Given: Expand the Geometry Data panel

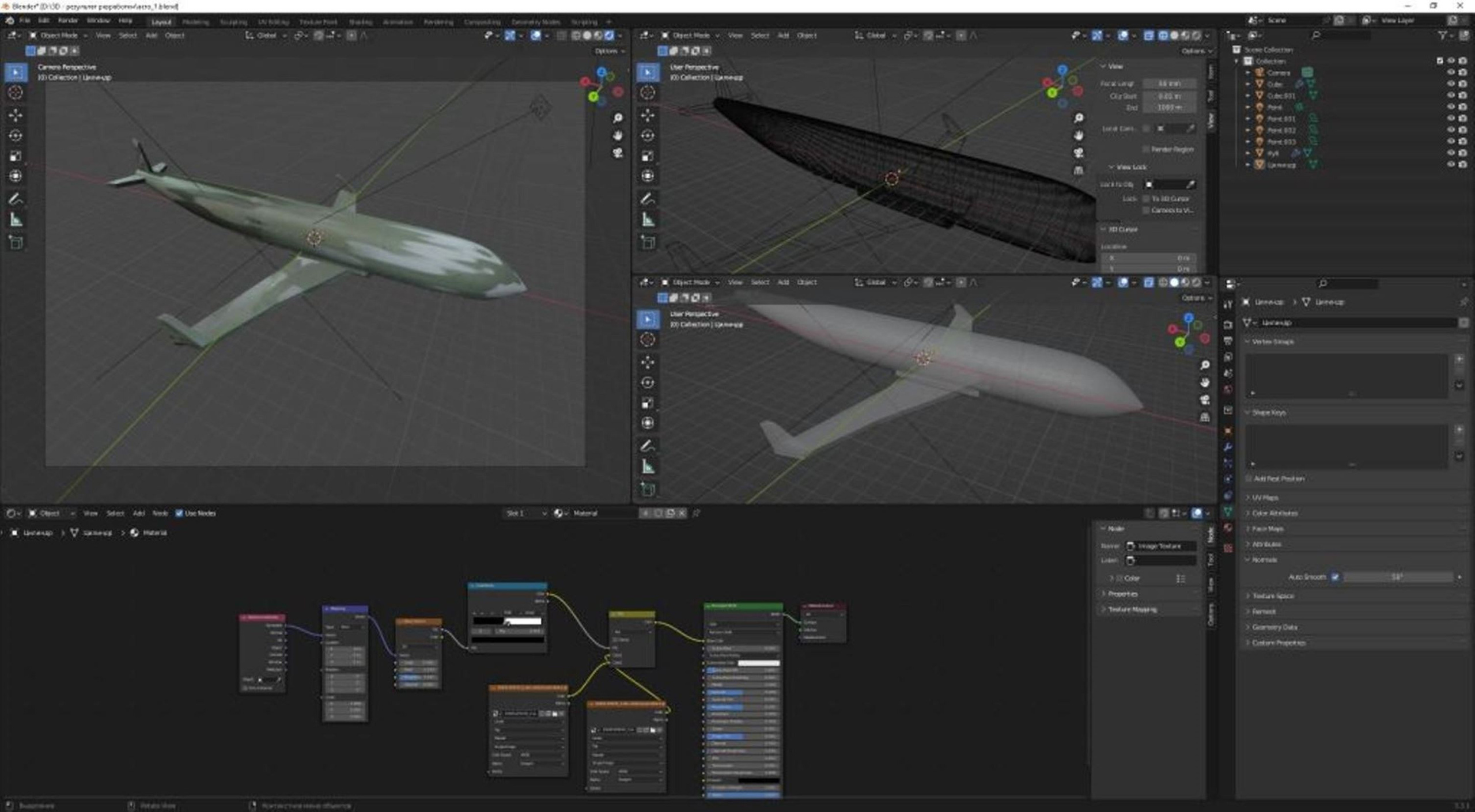Looking at the screenshot, I should coord(1274,627).
